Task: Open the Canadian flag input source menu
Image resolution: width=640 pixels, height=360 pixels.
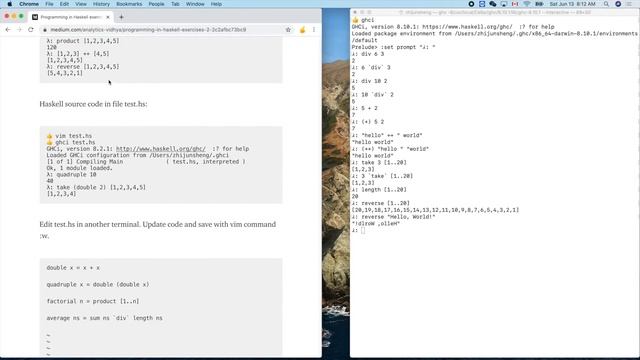Action: pos(515,4)
